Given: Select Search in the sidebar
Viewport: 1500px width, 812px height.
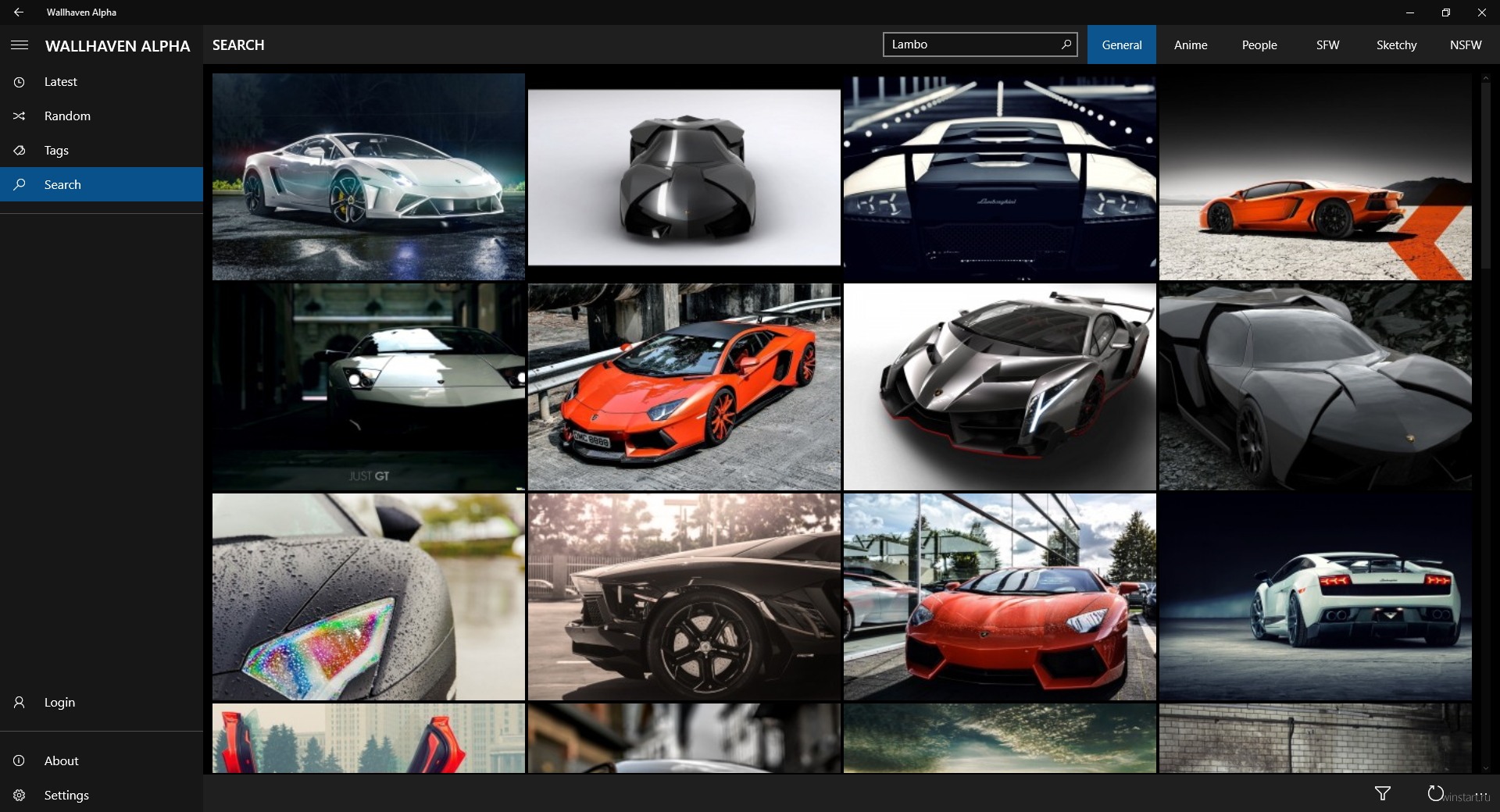Looking at the screenshot, I should [x=102, y=185].
